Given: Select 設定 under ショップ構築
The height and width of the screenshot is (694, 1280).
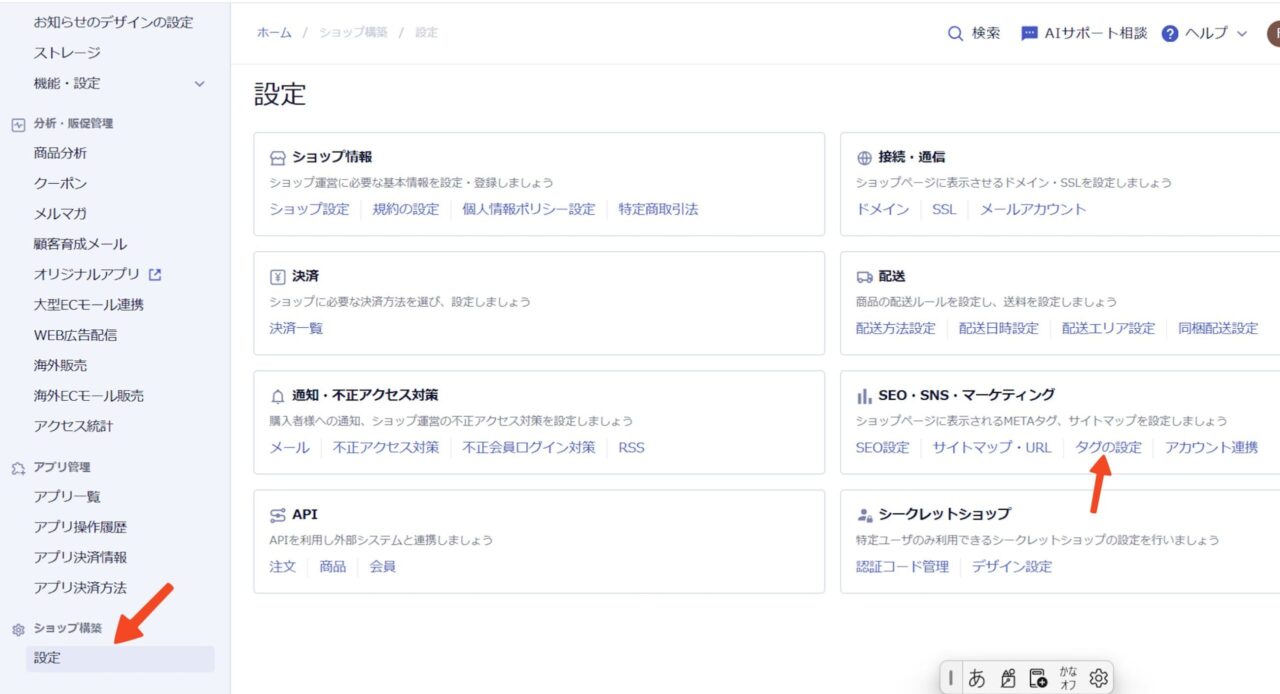Looking at the screenshot, I should (47, 658).
